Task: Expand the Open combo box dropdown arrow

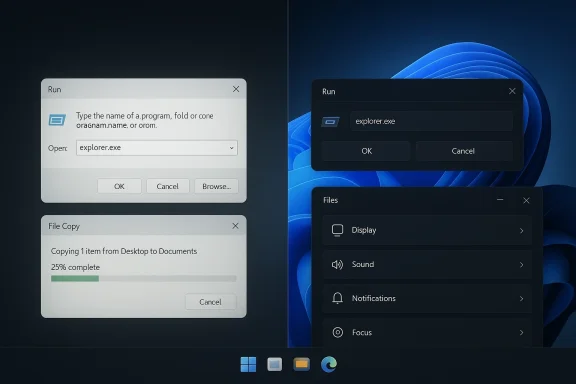Action: pos(231,148)
